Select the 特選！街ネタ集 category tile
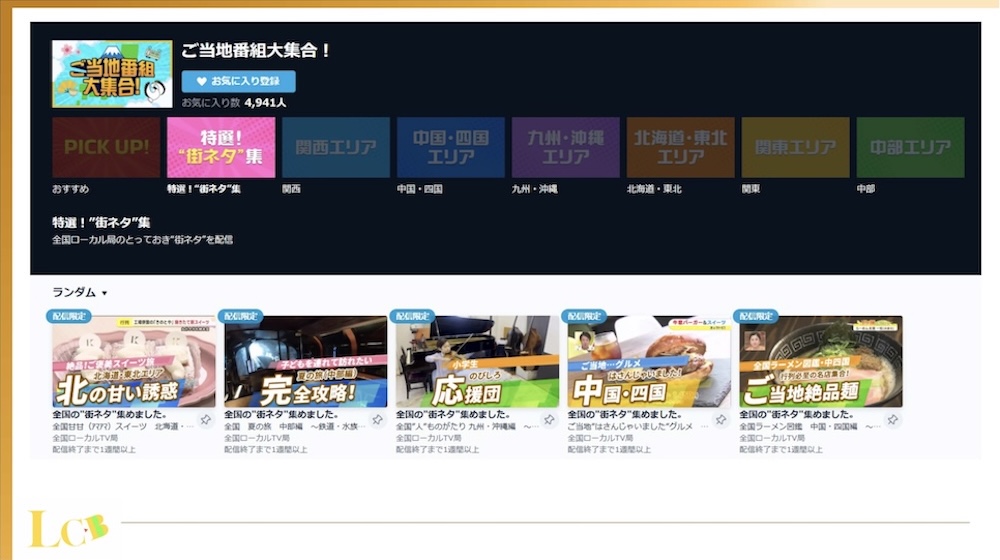 click(221, 148)
